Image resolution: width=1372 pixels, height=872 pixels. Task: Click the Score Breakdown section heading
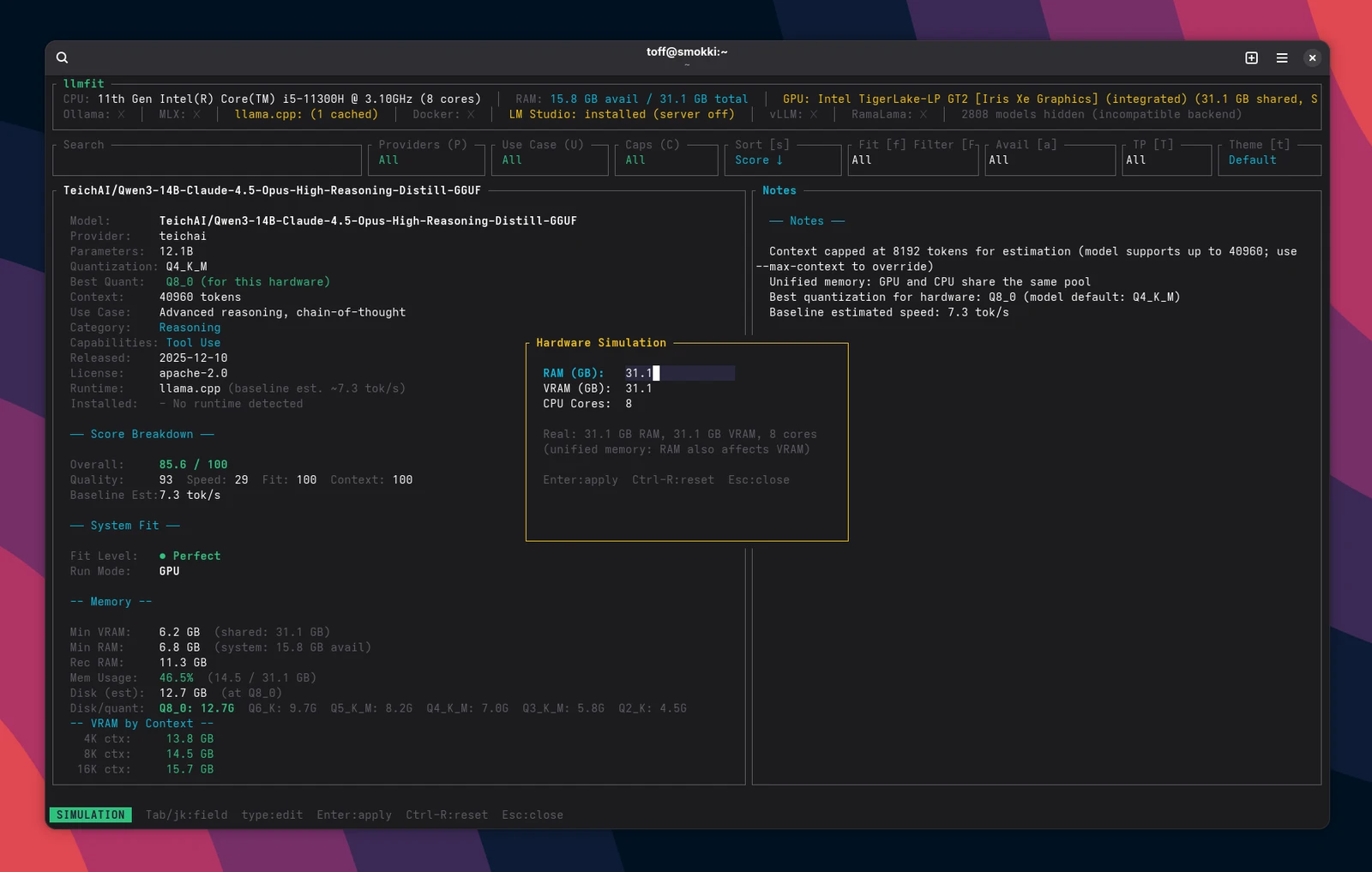point(141,434)
